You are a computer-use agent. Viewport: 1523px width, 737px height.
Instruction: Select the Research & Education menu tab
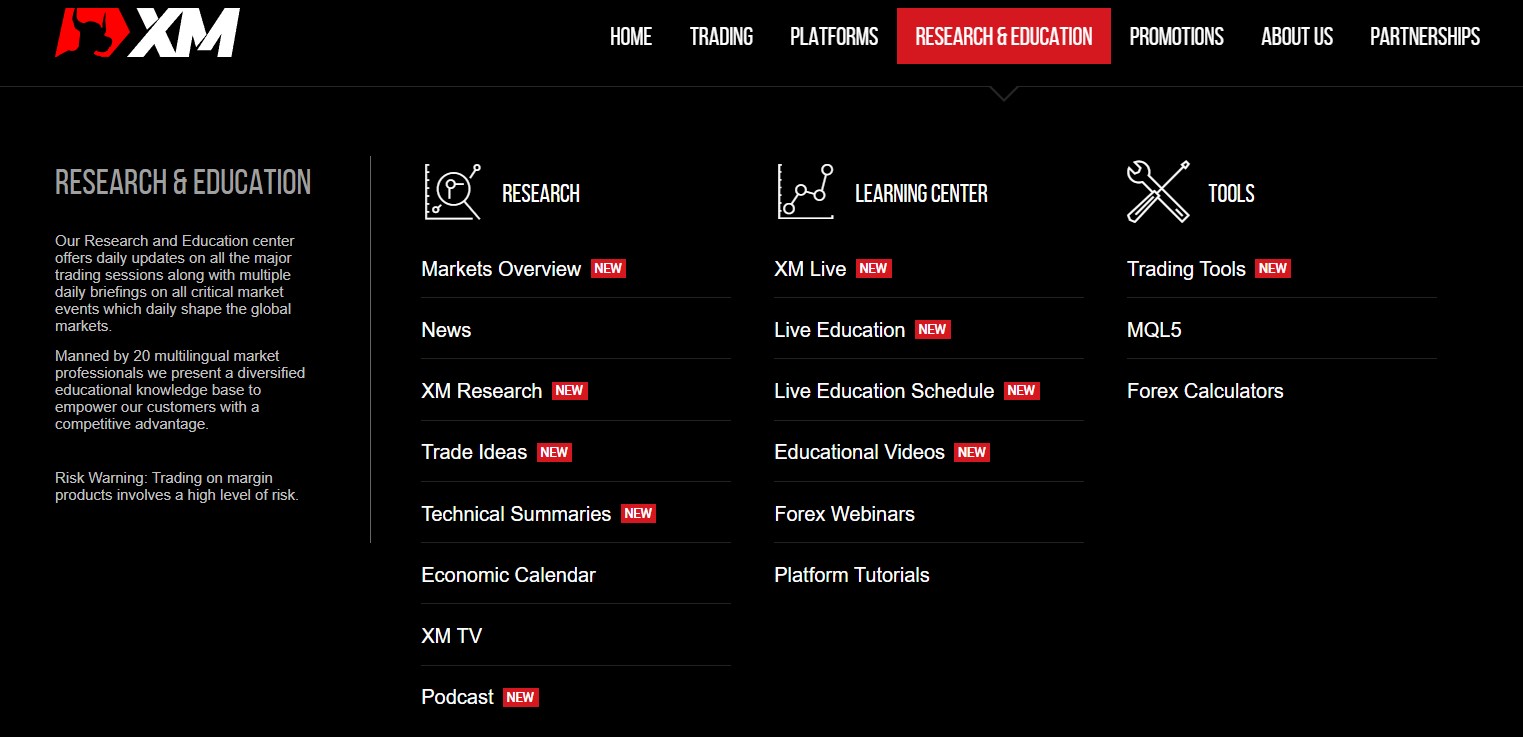[1004, 36]
